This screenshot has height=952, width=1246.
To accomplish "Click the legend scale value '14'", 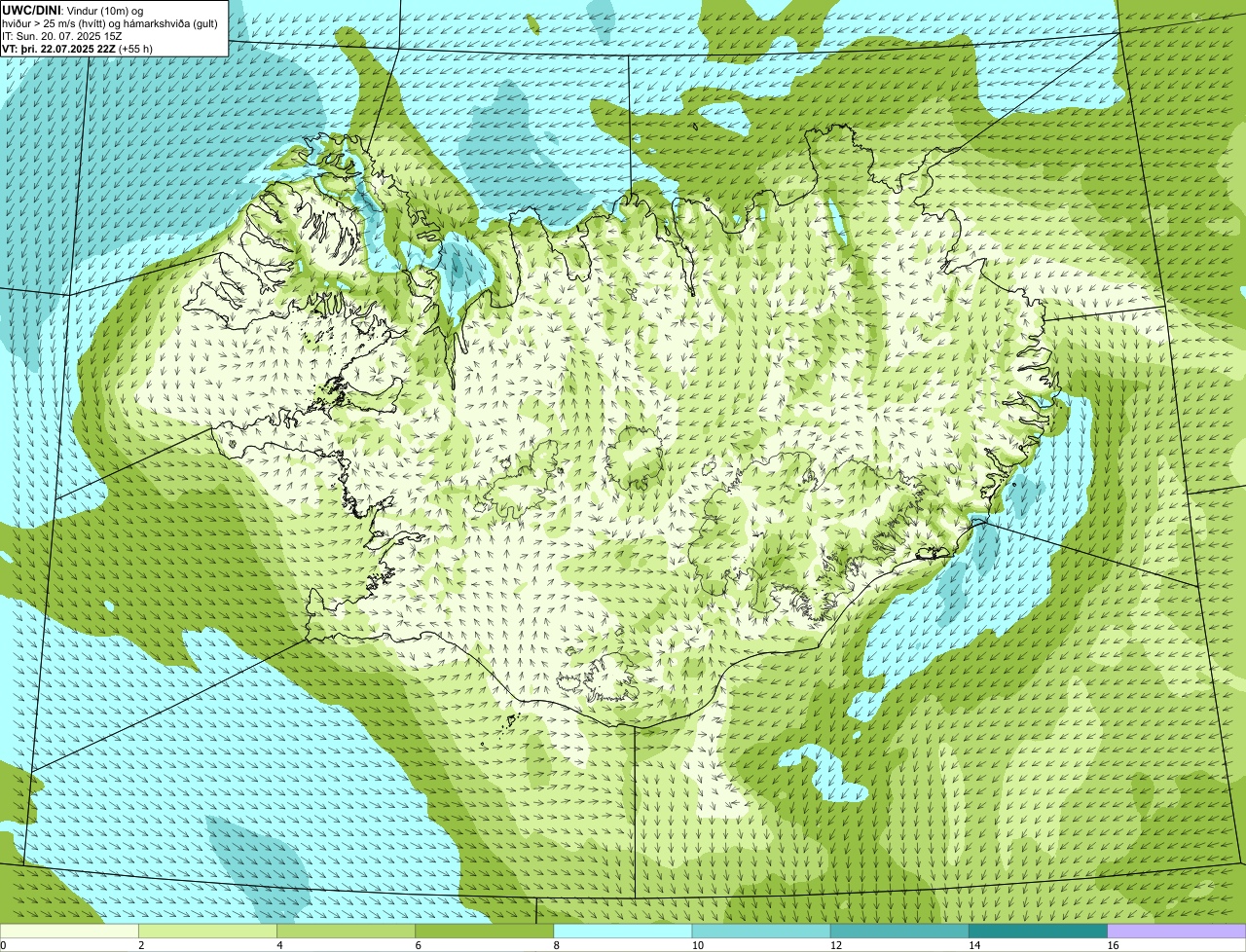I will [x=973, y=945].
